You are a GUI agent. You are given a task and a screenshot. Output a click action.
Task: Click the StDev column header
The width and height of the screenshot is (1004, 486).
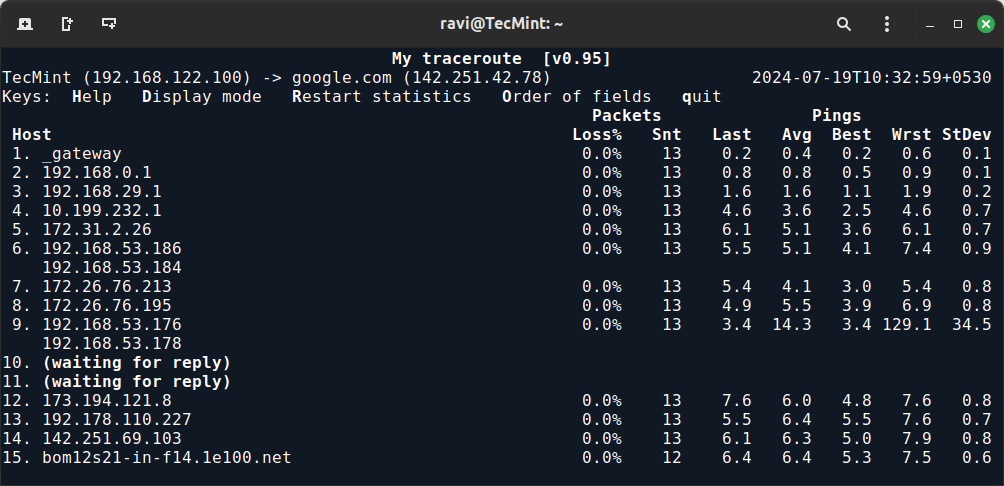click(x=966, y=134)
